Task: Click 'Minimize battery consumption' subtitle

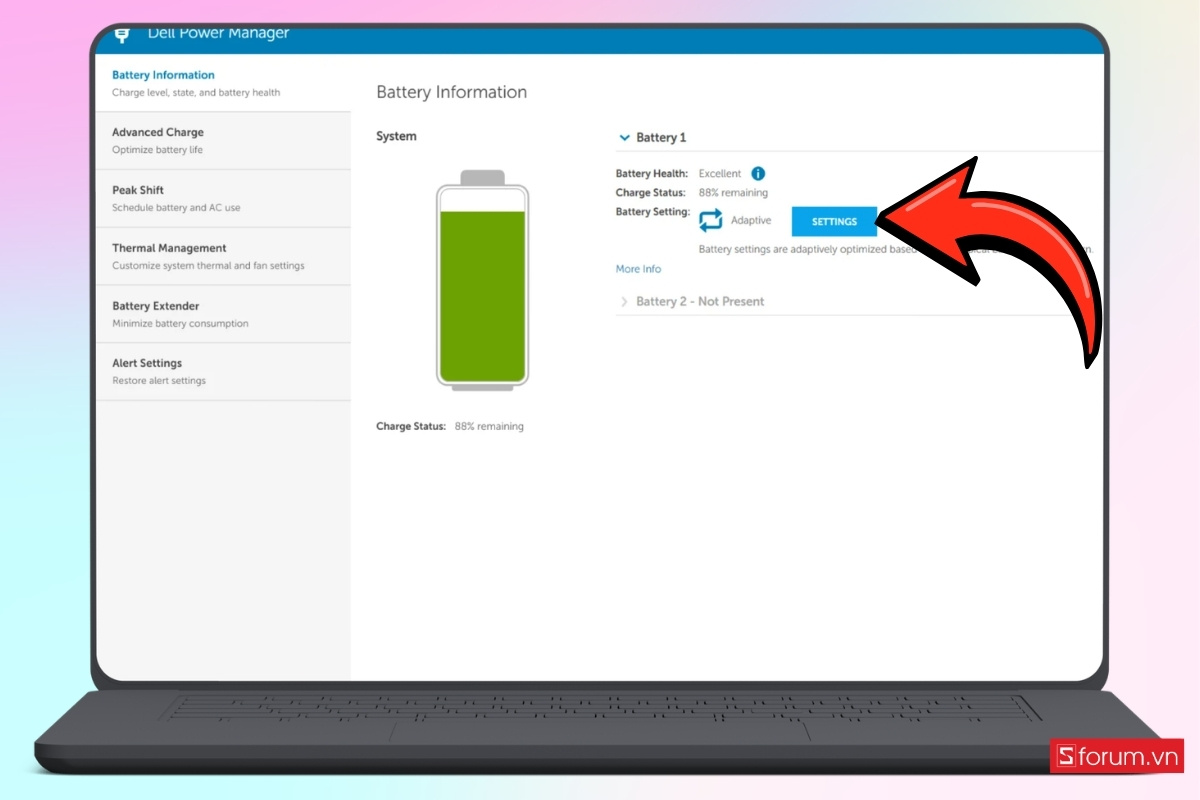Action: [180, 324]
